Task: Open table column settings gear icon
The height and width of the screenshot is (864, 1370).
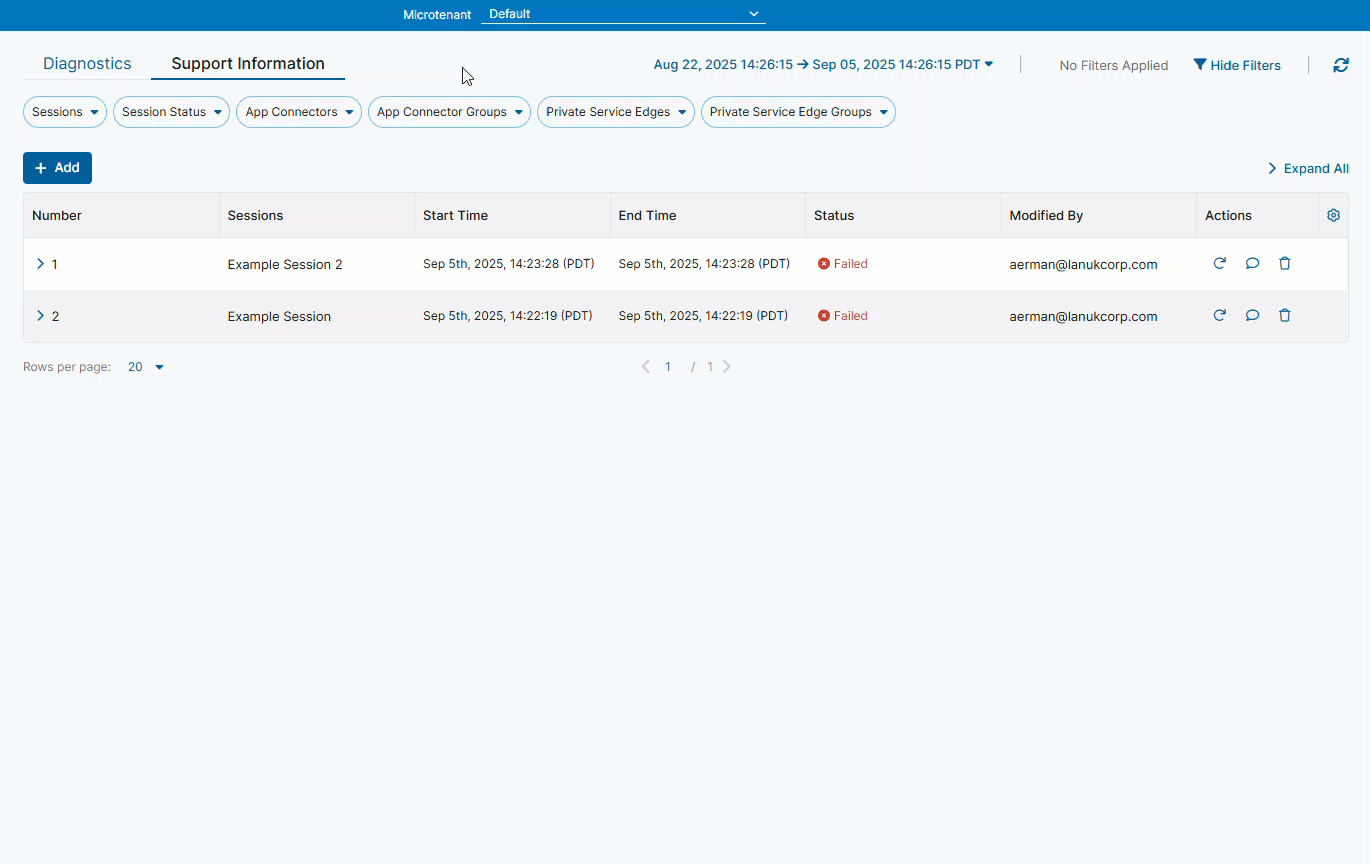Action: point(1333,215)
